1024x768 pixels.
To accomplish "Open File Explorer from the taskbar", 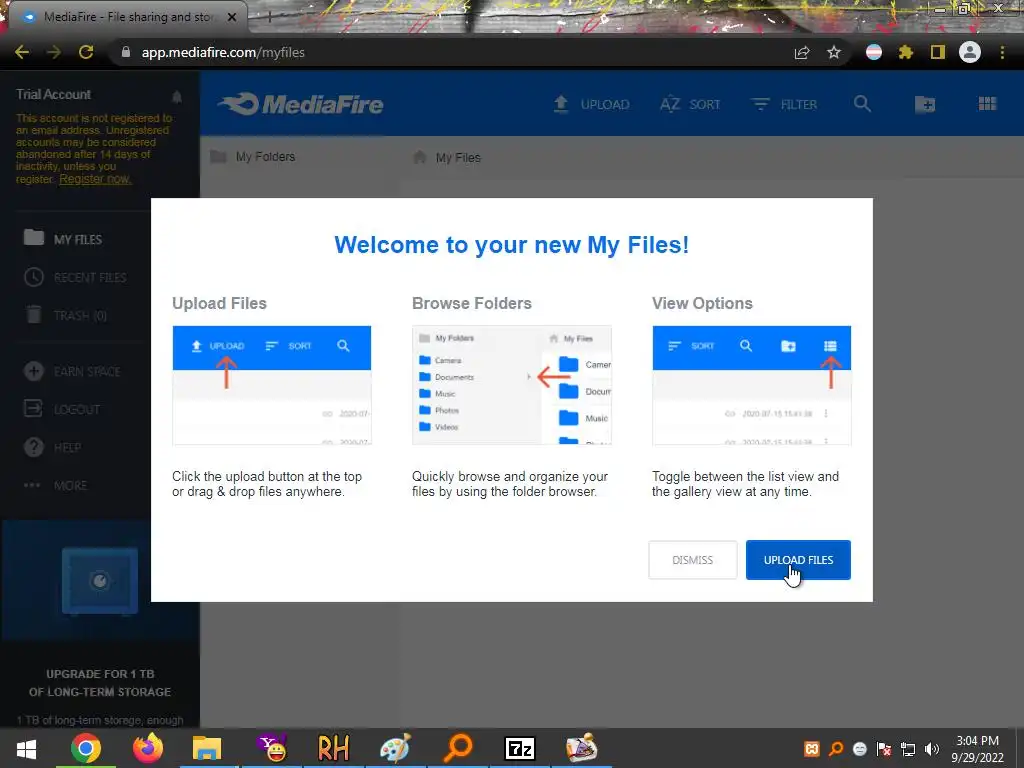I will pyautogui.click(x=208, y=748).
